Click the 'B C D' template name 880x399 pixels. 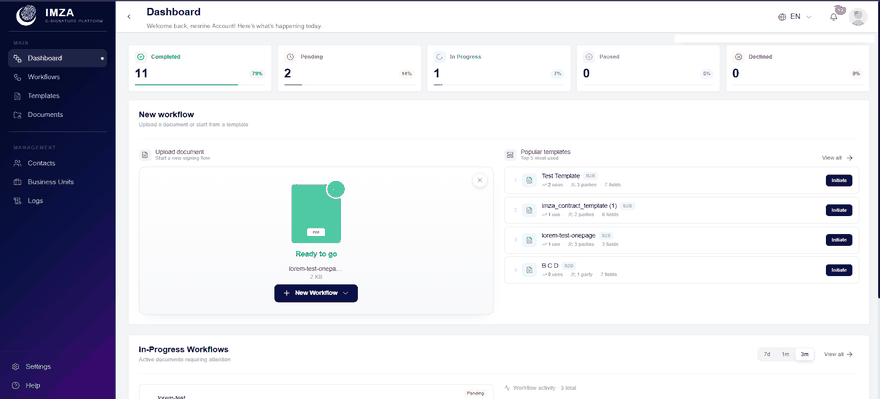550,265
